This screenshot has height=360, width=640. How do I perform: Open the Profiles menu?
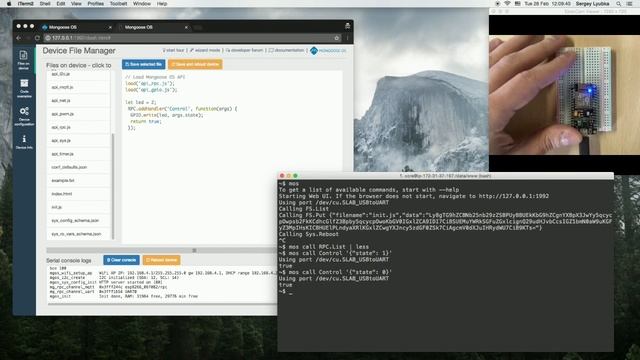[96, 4]
